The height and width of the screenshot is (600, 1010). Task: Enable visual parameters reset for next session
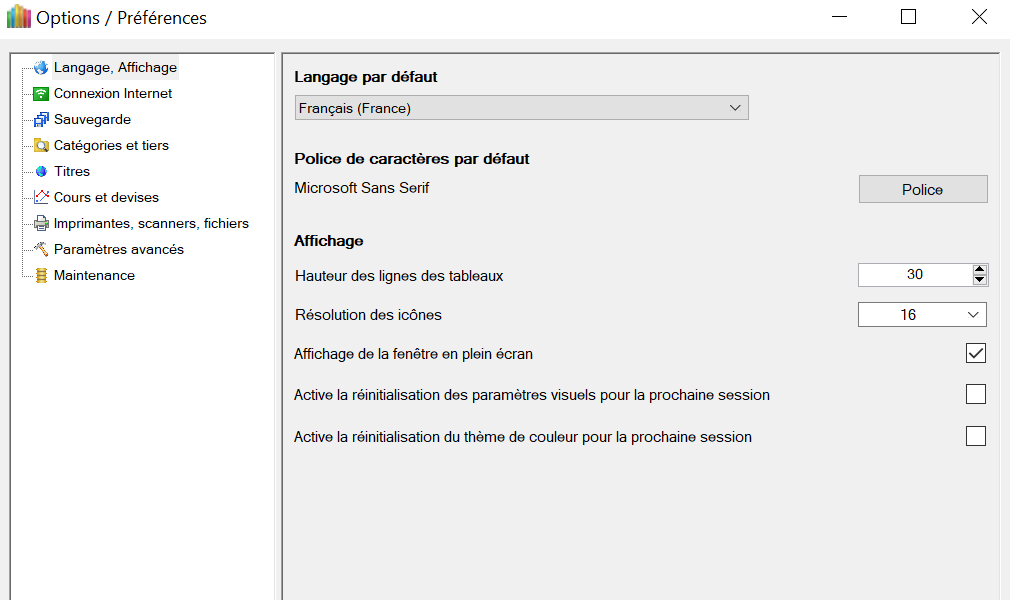[x=975, y=394]
